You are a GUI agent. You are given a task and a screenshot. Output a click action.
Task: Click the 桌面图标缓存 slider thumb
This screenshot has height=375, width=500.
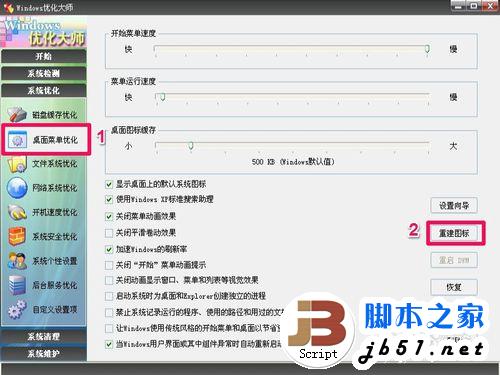point(191,146)
